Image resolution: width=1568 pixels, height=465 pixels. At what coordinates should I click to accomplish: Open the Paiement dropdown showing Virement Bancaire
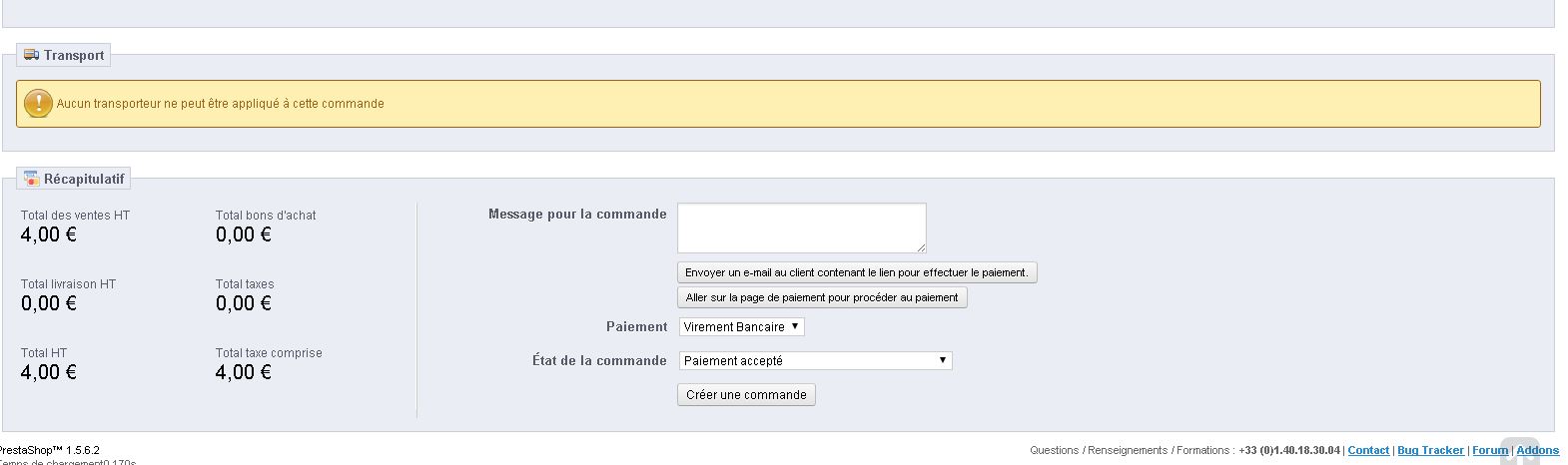(741, 326)
